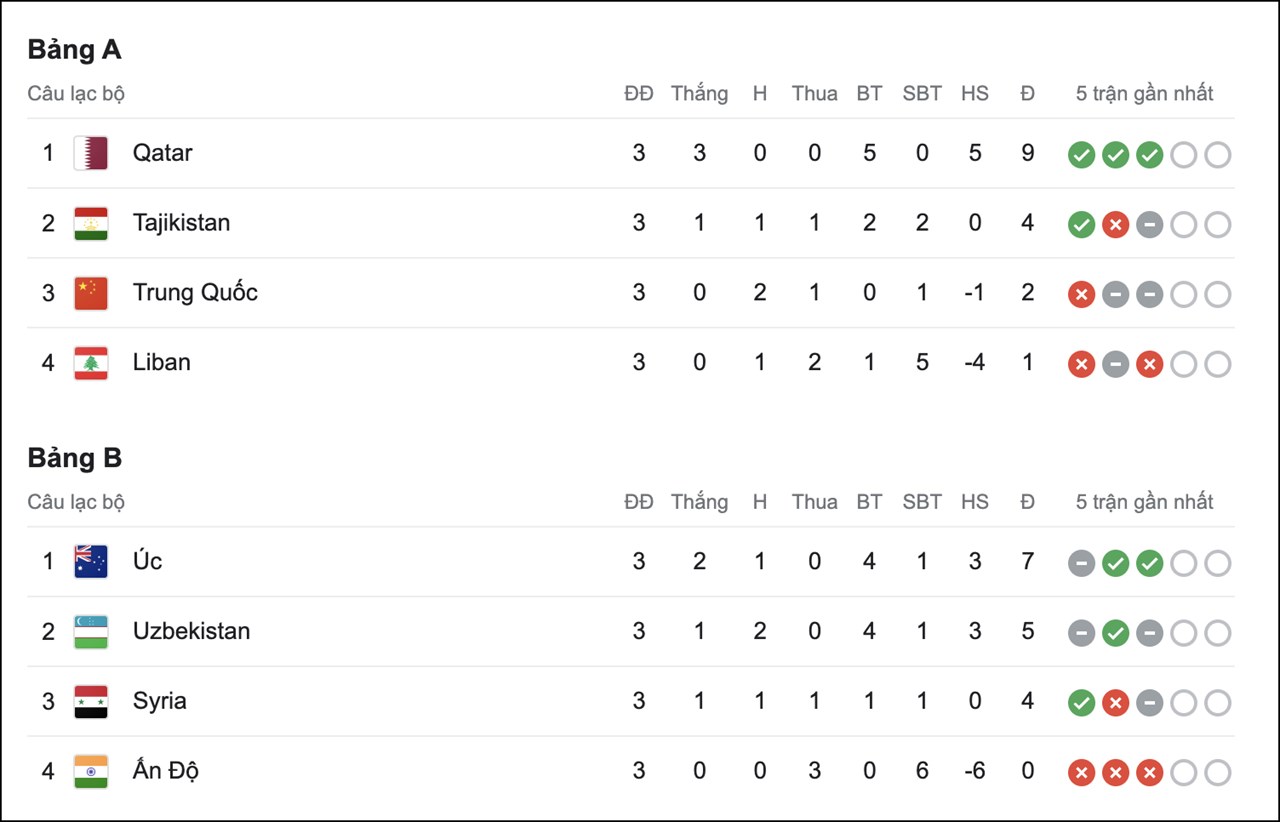The width and height of the screenshot is (1280, 822).
Task: Select the Tajikistan team name
Action: (181, 223)
